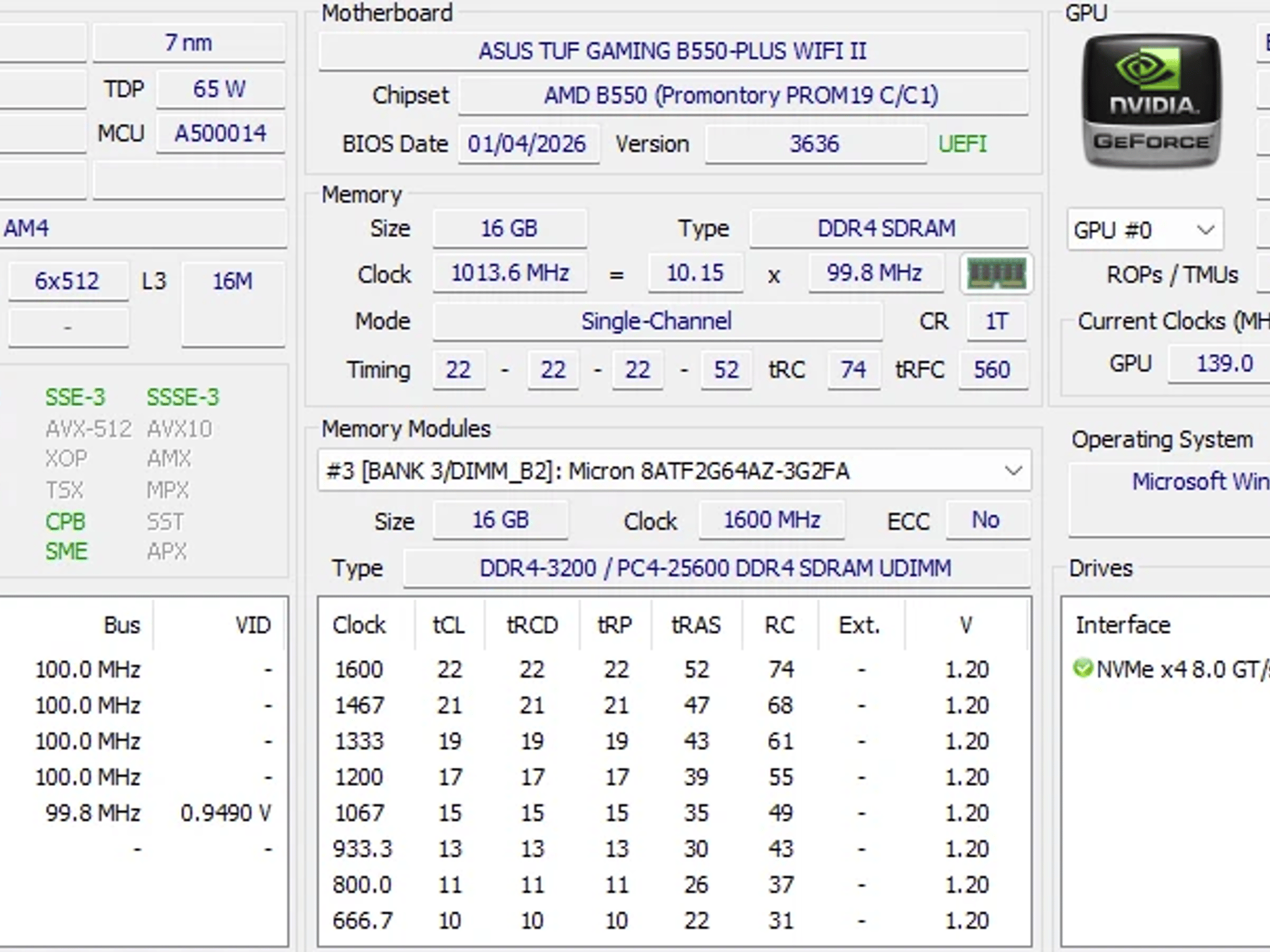Click the TSX feature flag

64,490
